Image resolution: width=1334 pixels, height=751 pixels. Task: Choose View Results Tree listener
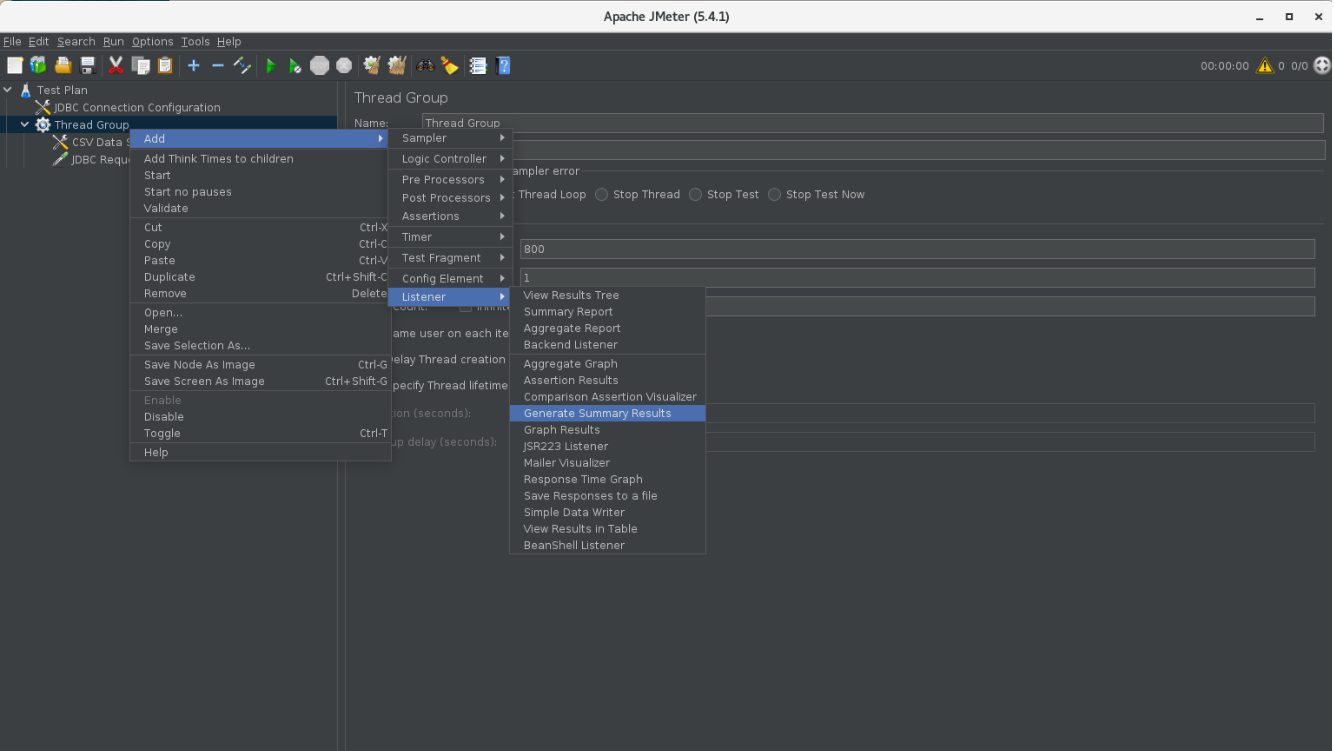(608, 295)
